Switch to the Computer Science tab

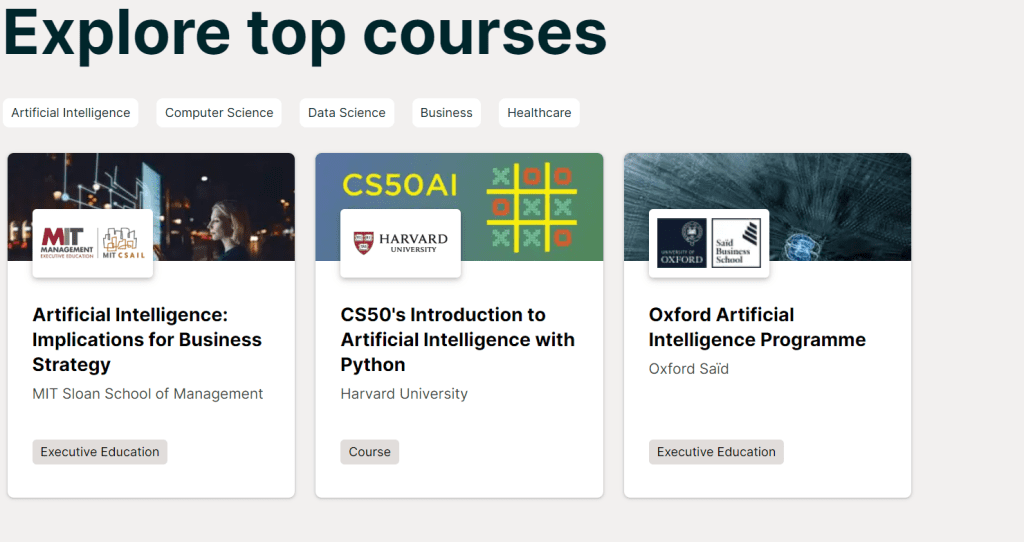pos(219,113)
